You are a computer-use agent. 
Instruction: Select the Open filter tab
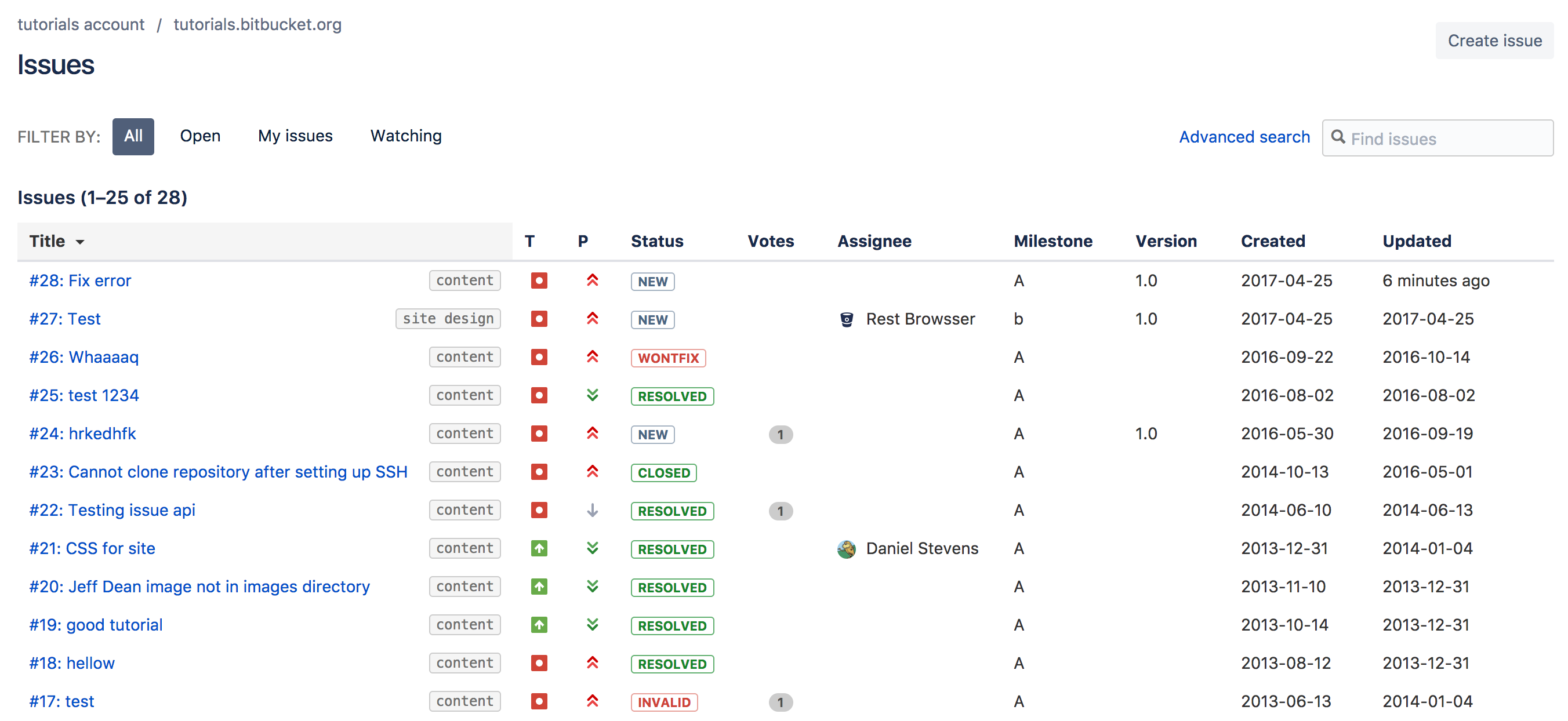click(200, 136)
